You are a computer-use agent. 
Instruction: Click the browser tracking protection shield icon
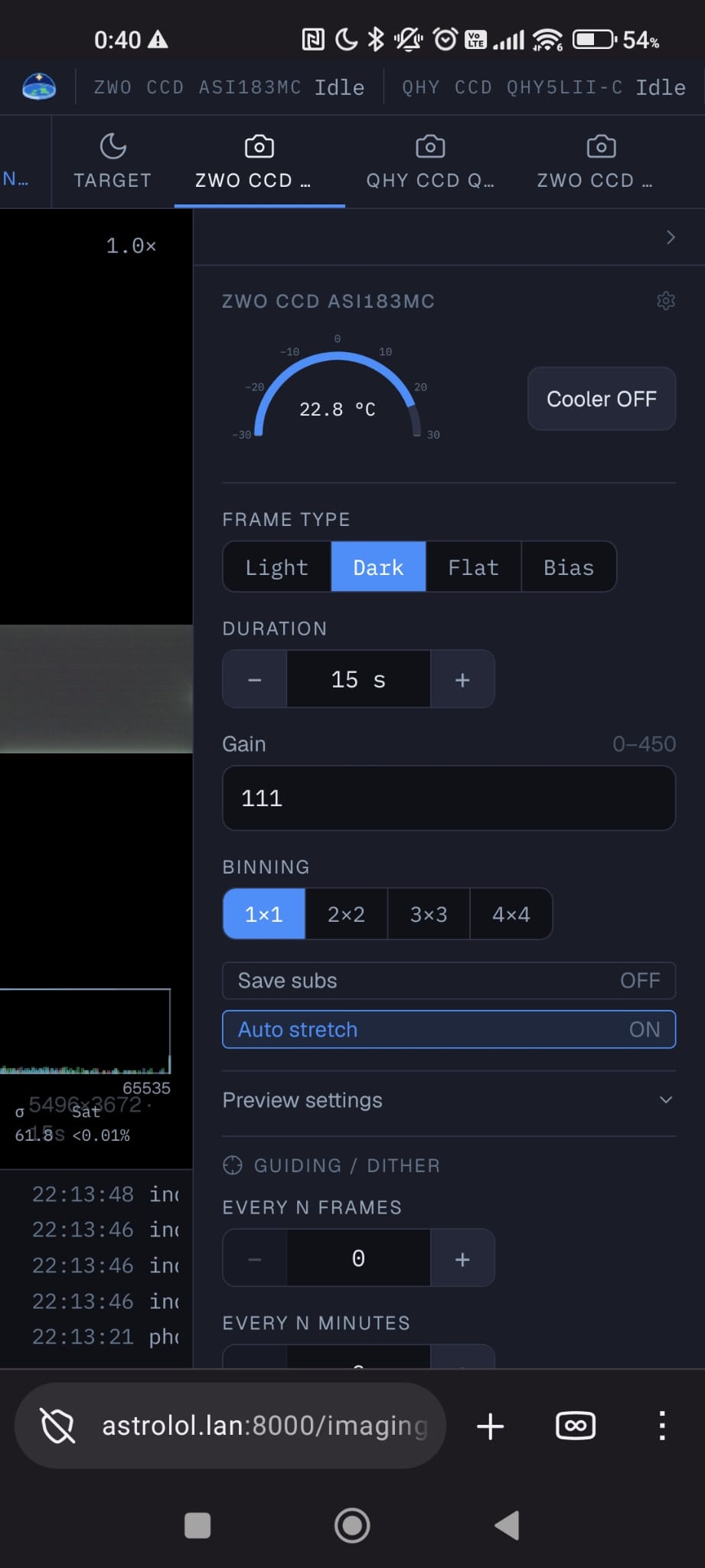(x=58, y=1426)
